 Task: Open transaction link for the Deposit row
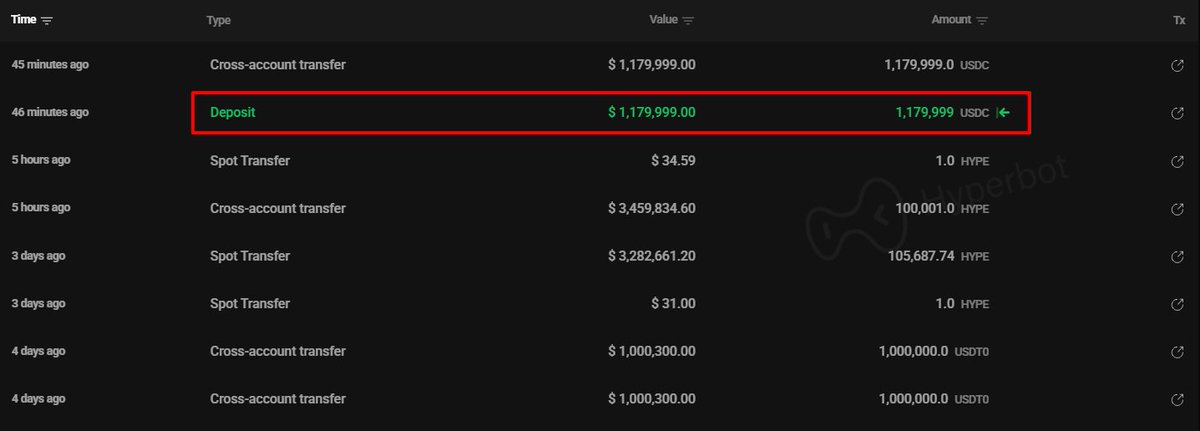(x=1177, y=113)
